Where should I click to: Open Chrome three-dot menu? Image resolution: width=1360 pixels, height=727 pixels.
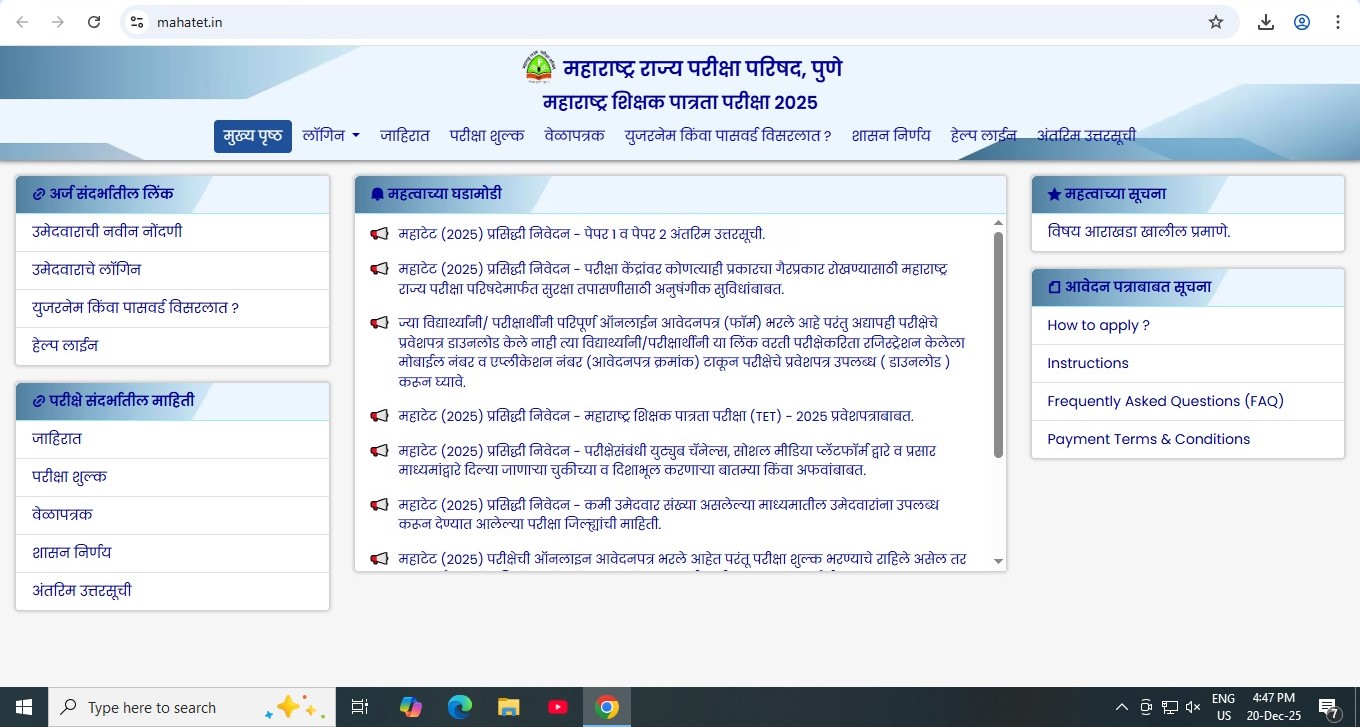1338,22
